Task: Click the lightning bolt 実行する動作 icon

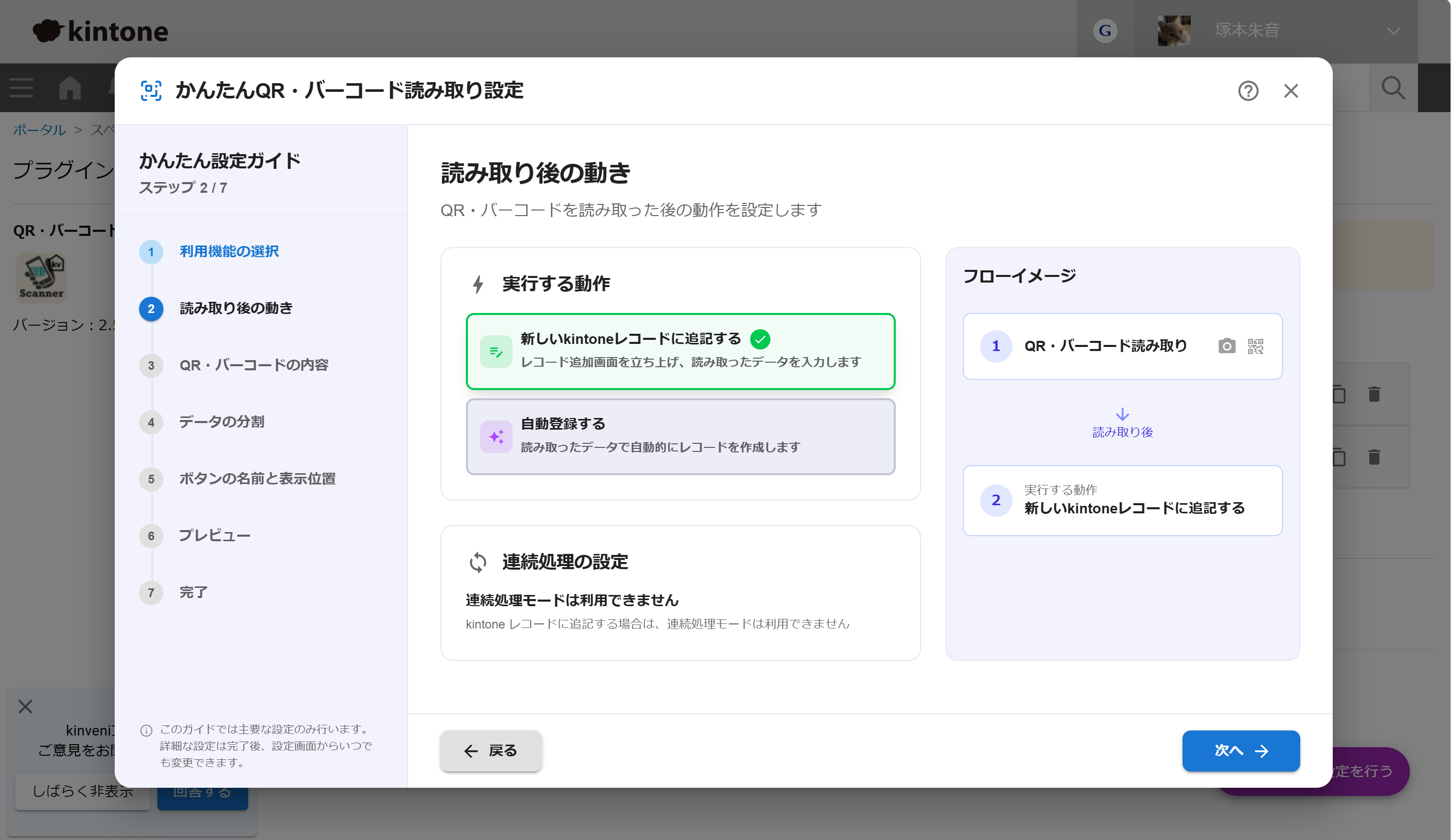Action: coord(478,284)
